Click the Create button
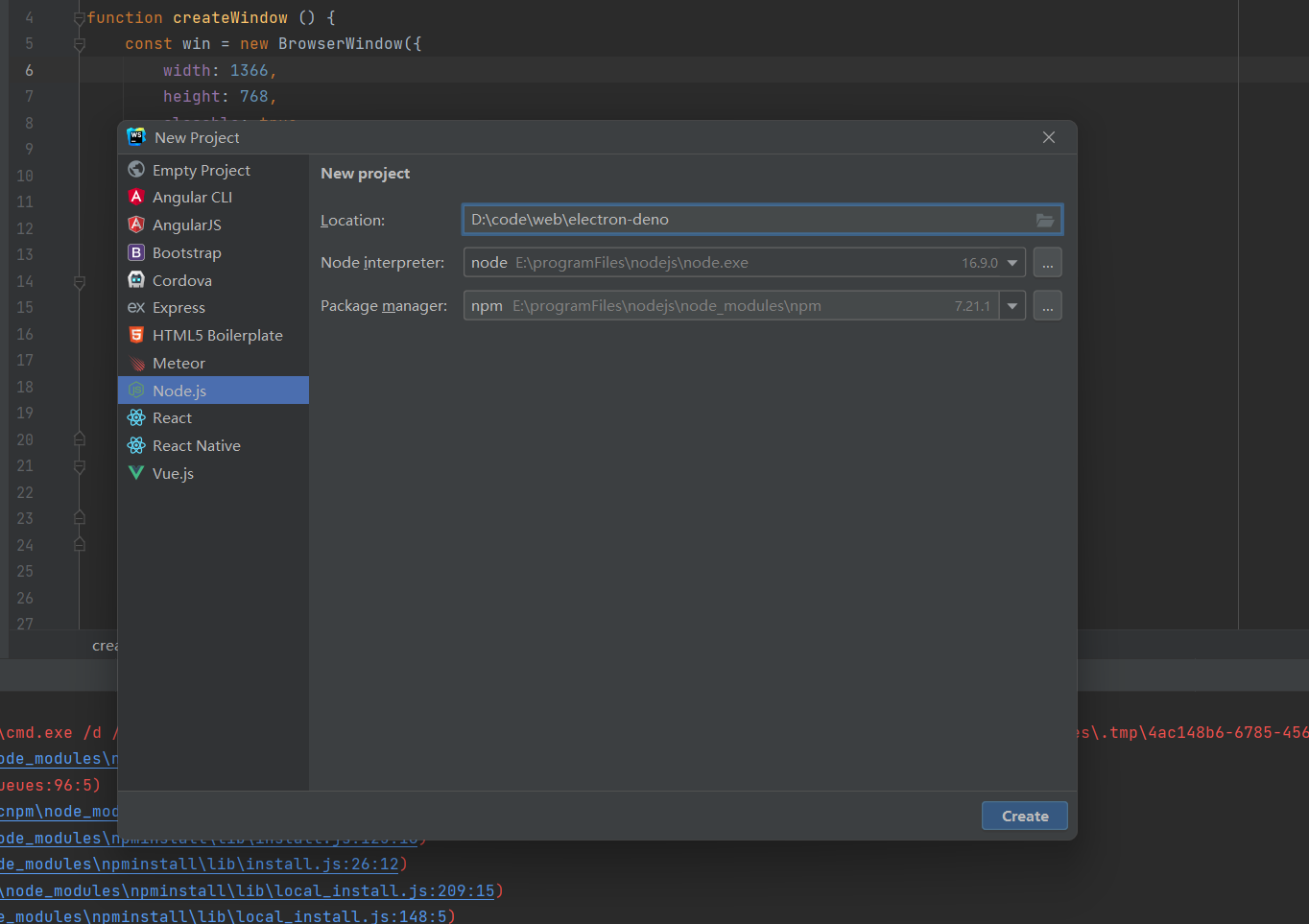The width and height of the screenshot is (1309, 924). [1025, 816]
